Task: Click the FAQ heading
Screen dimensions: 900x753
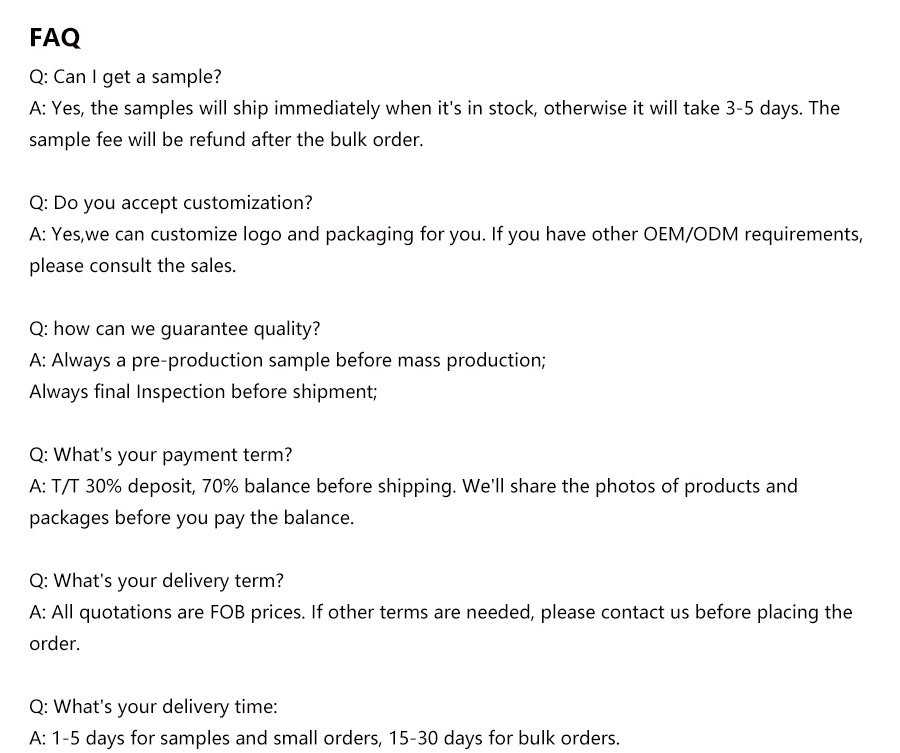Action: (55, 38)
